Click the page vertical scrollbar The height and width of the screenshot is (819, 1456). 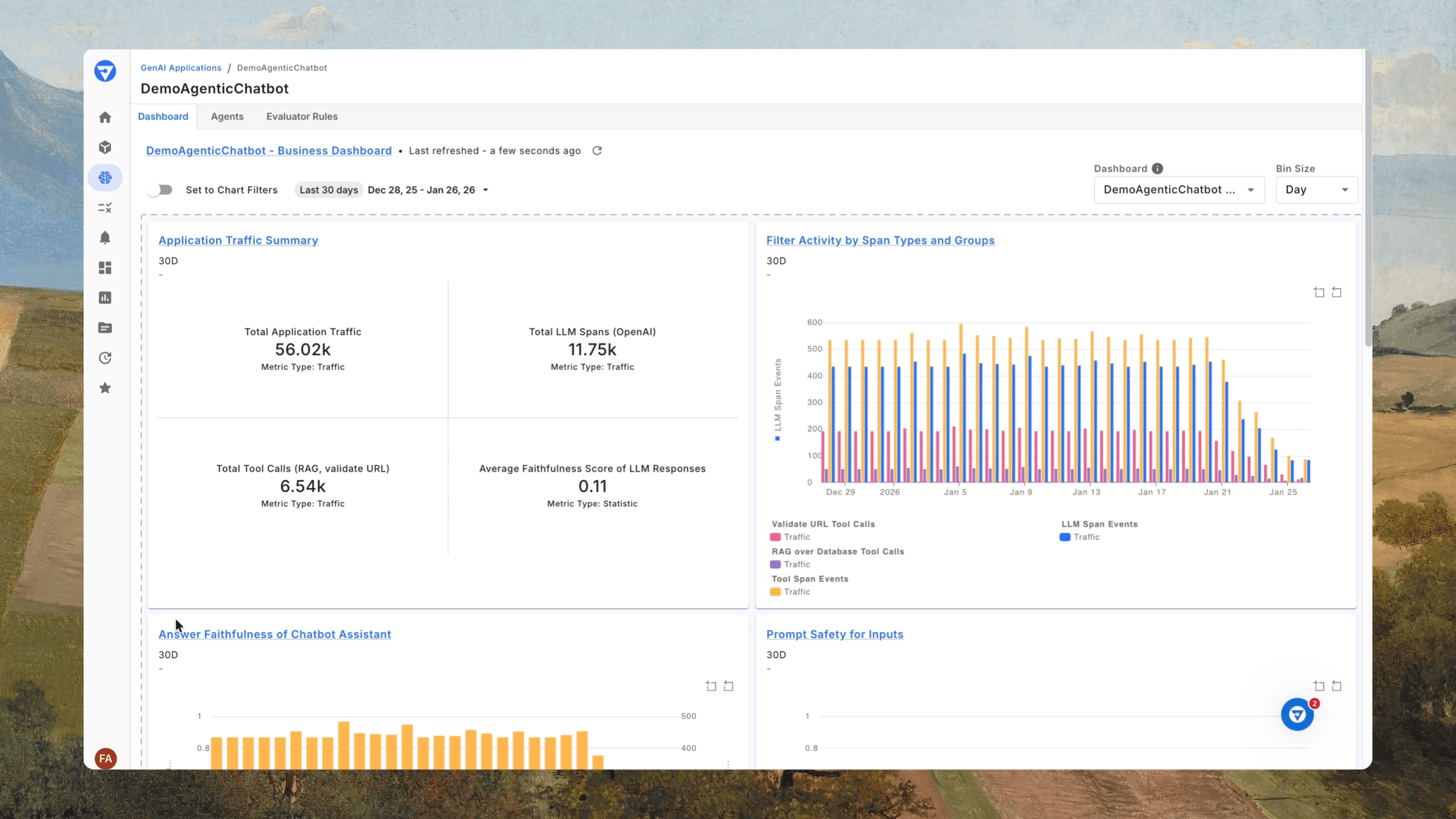click(1368, 198)
